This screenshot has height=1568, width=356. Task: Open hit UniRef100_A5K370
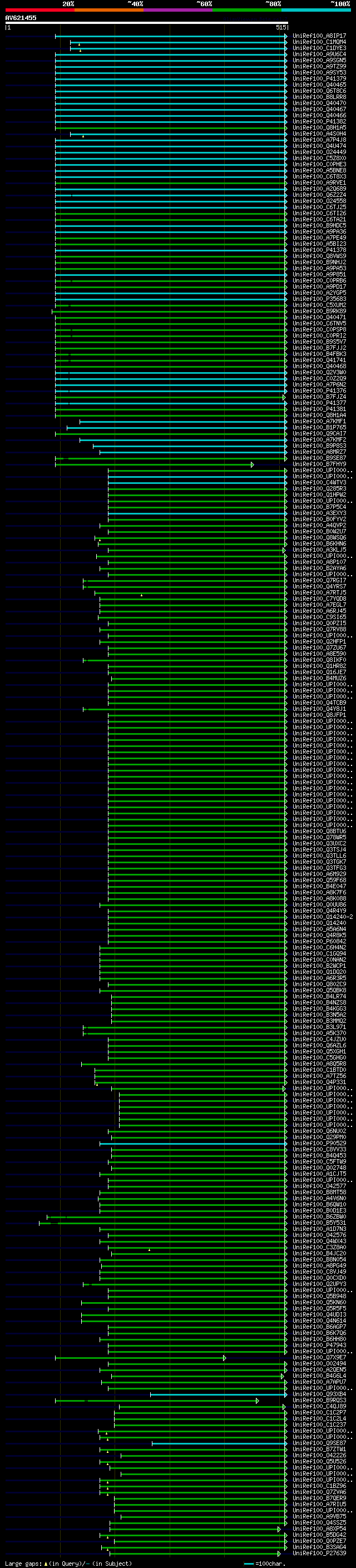[x=319, y=1033]
